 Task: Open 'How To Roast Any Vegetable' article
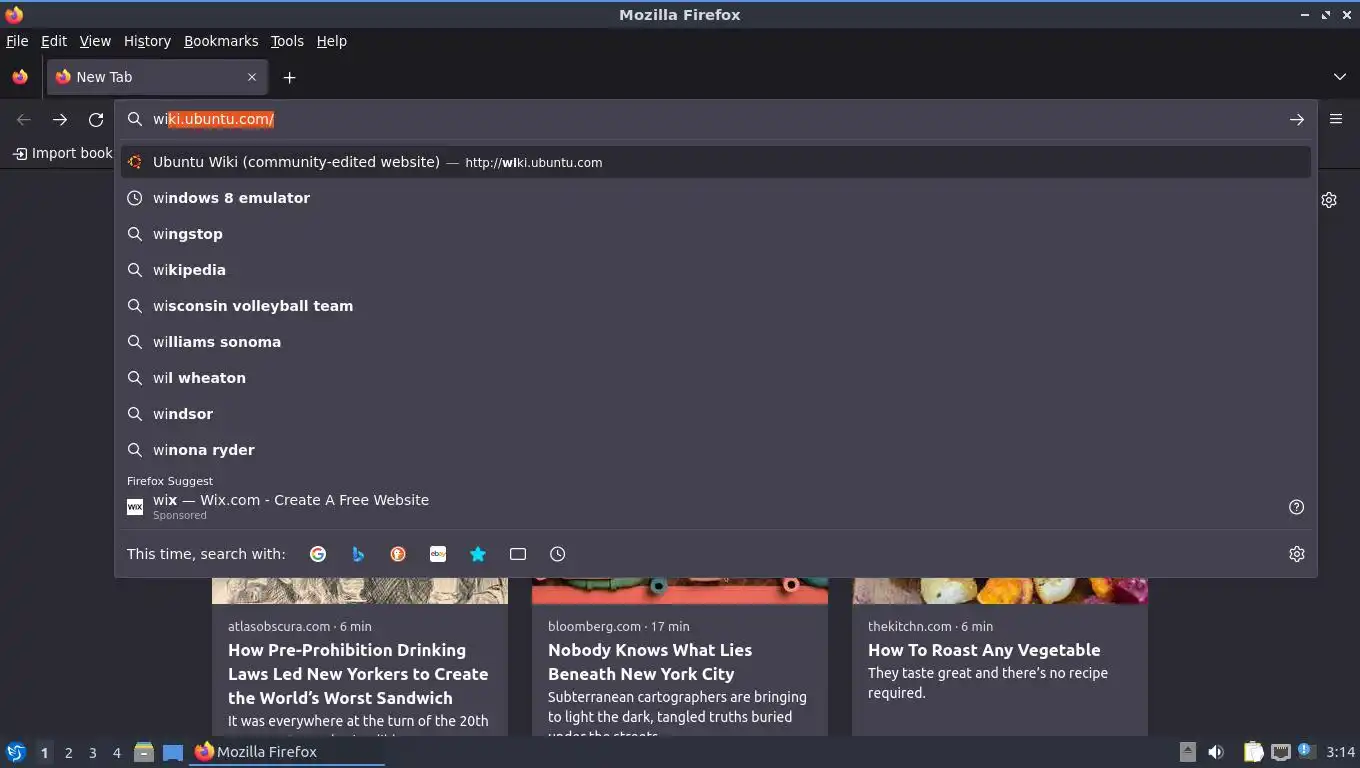pyautogui.click(x=984, y=650)
